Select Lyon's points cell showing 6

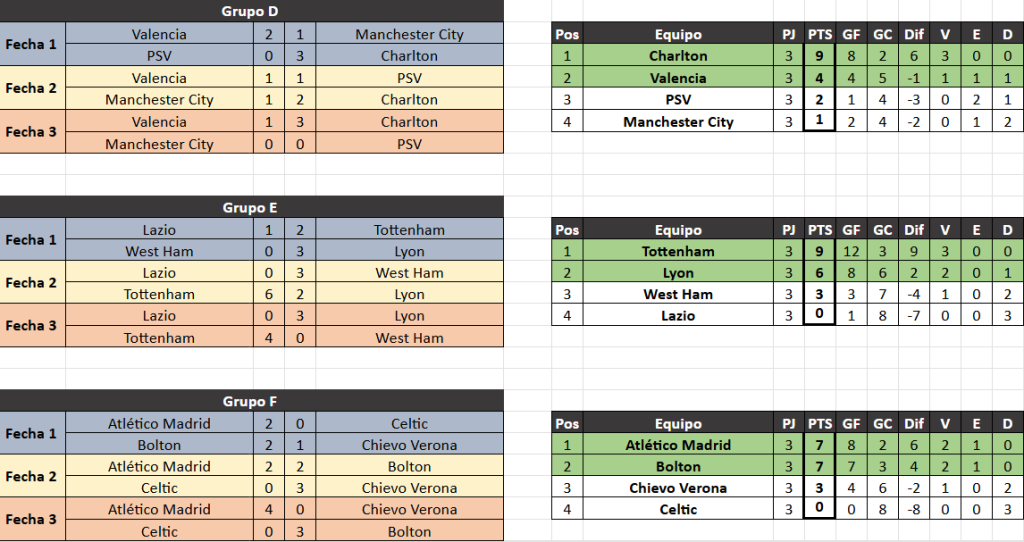(820, 273)
